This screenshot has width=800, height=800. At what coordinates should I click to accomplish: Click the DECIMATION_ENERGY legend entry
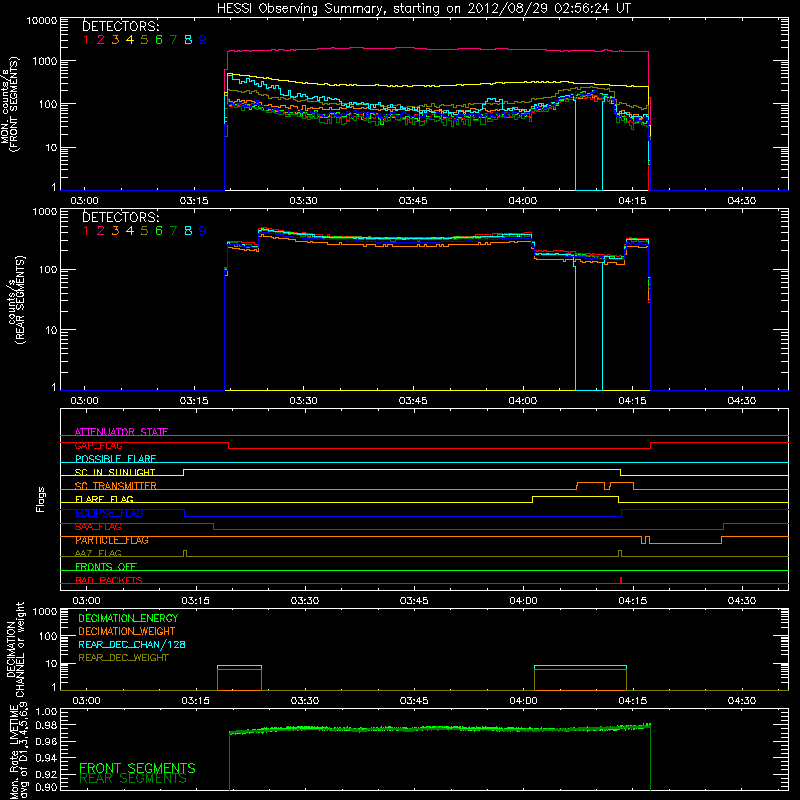pos(128,618)
